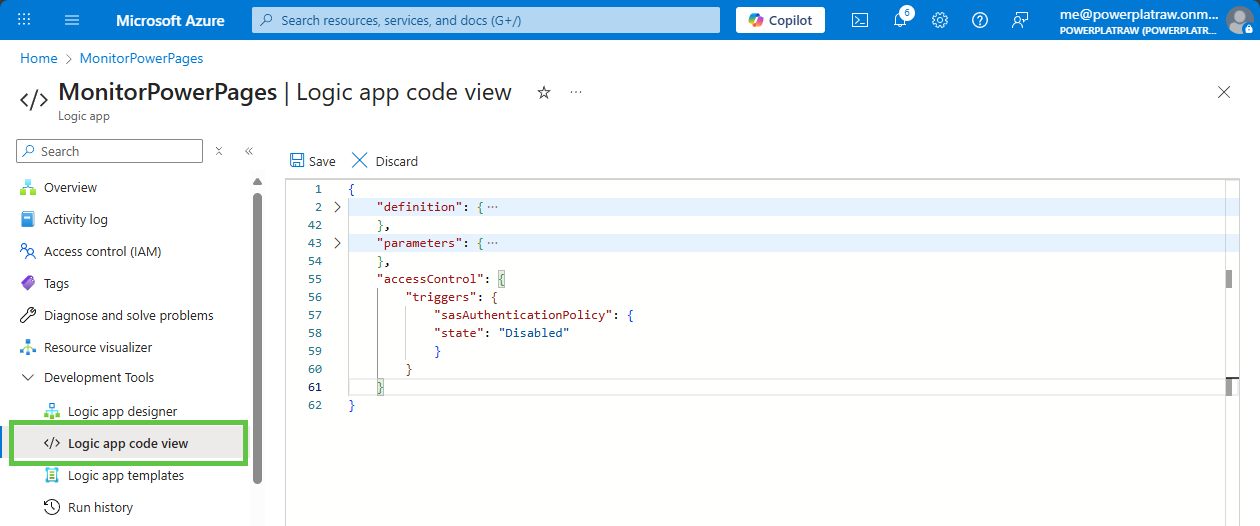Open the more options ellipsis by title

point(576,92)
